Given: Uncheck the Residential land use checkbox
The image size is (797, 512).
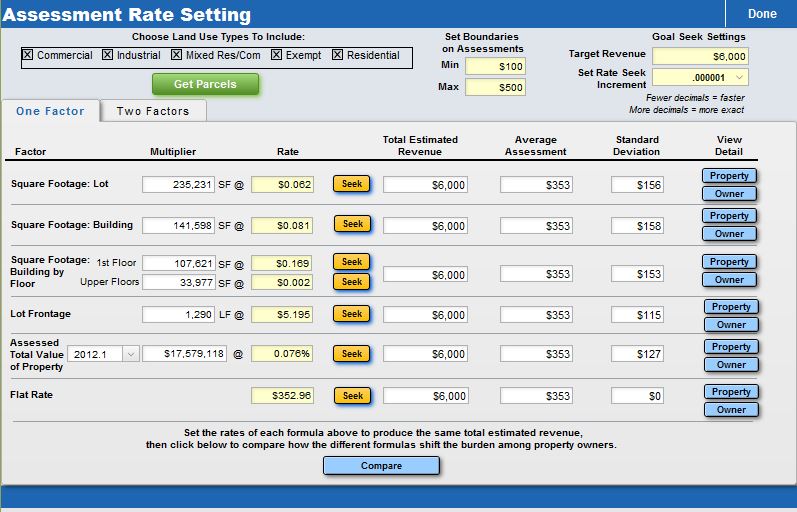Looking at the screenshot, I should coord(338,56).
